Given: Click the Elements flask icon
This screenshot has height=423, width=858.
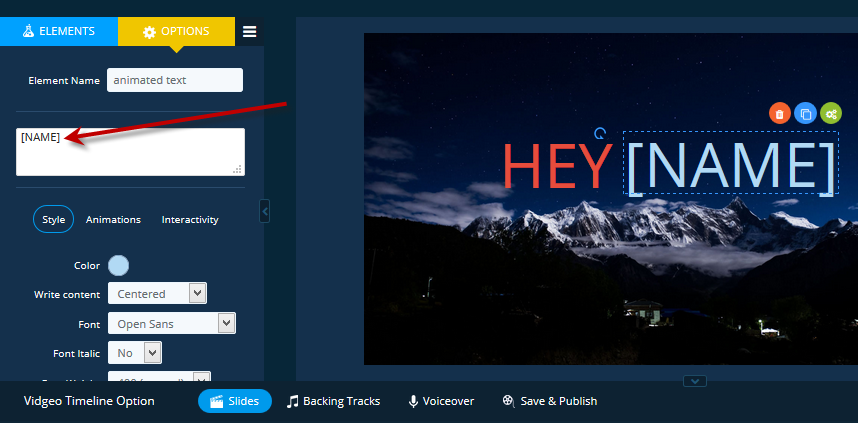Looking at the screenshot, I should tap(28, 31).
